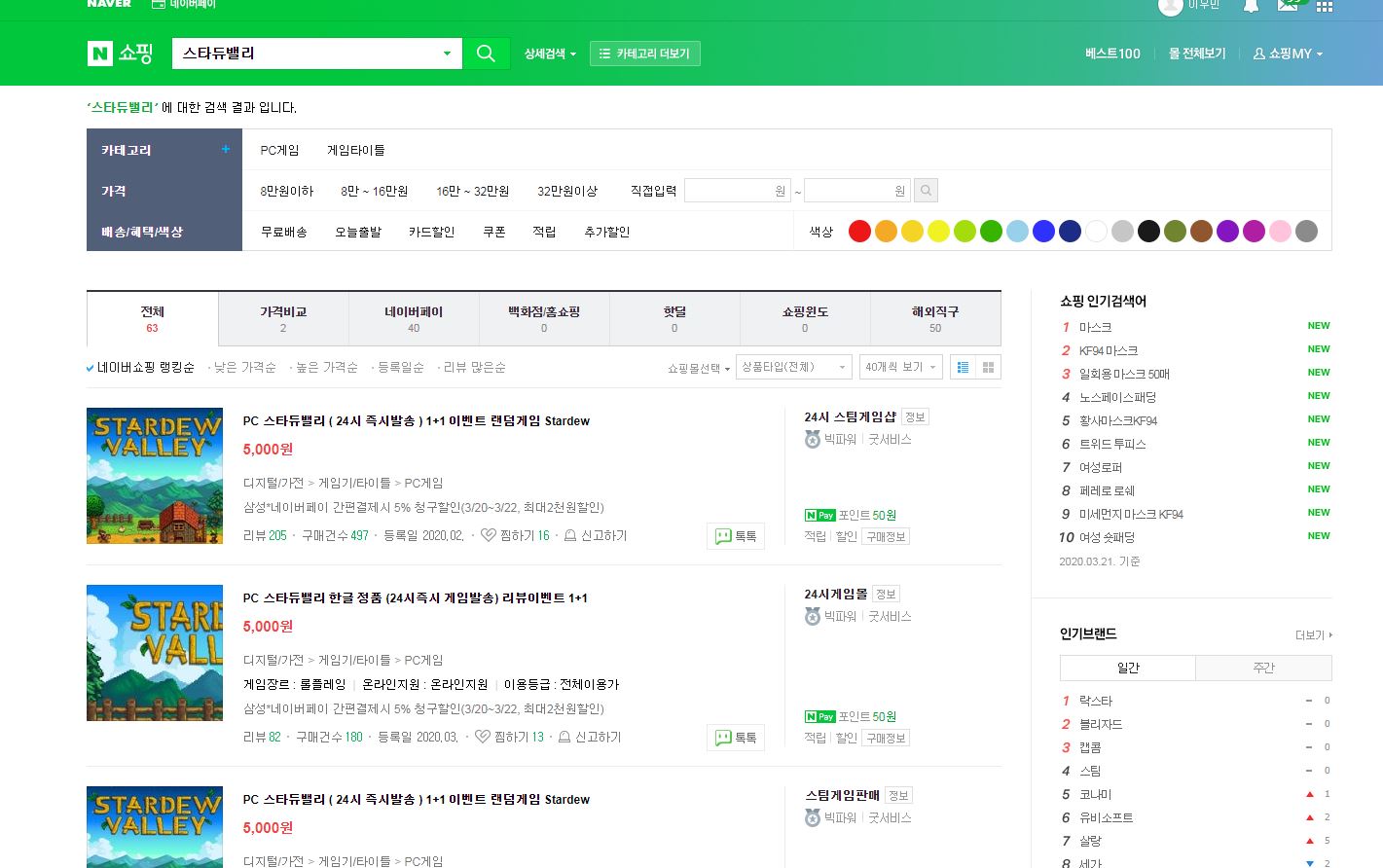
Task: Click 빅파워 medal icon for 24시 스팀게임샵
Action: pos(813,439)
